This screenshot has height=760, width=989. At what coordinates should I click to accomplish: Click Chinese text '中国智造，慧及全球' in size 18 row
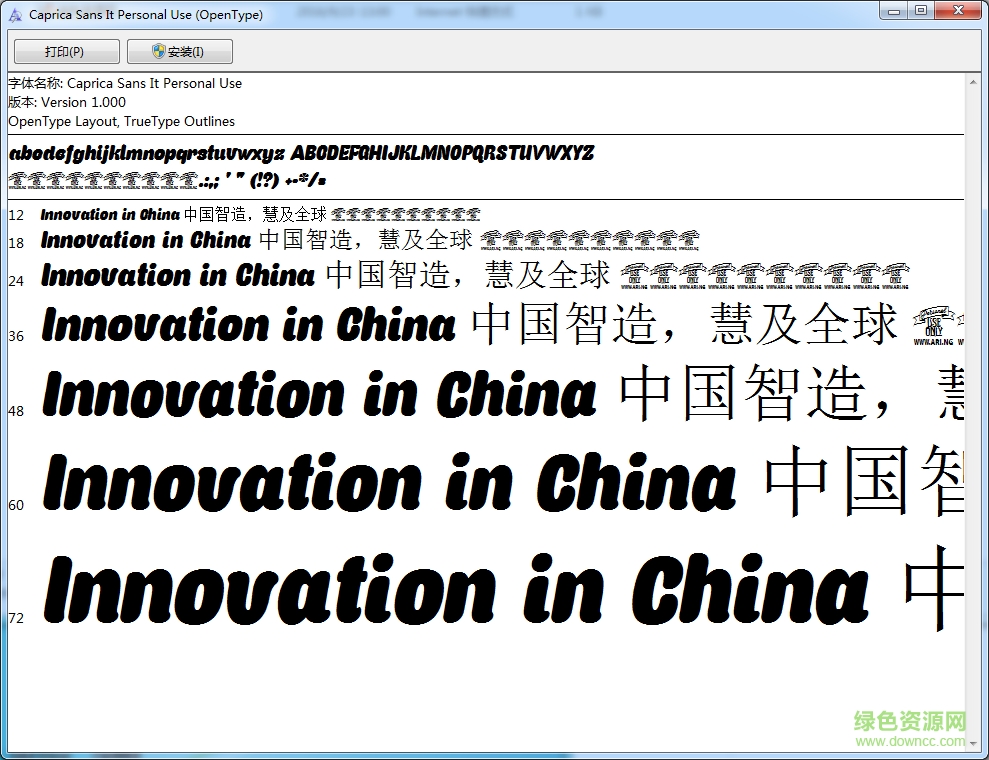366,240
